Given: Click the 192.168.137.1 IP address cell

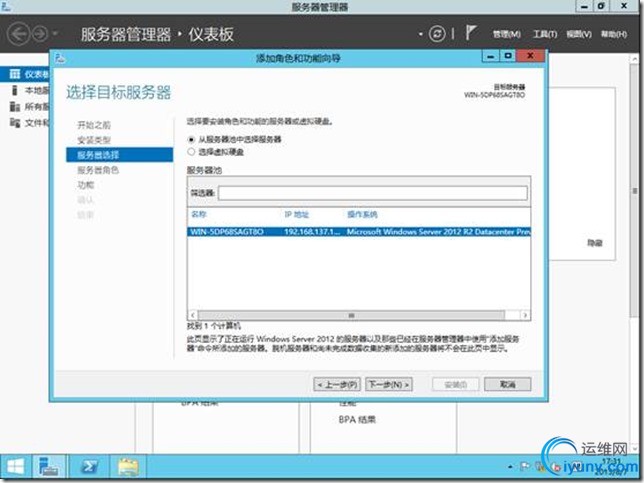Looking at the screenshot, I should 312,232.
